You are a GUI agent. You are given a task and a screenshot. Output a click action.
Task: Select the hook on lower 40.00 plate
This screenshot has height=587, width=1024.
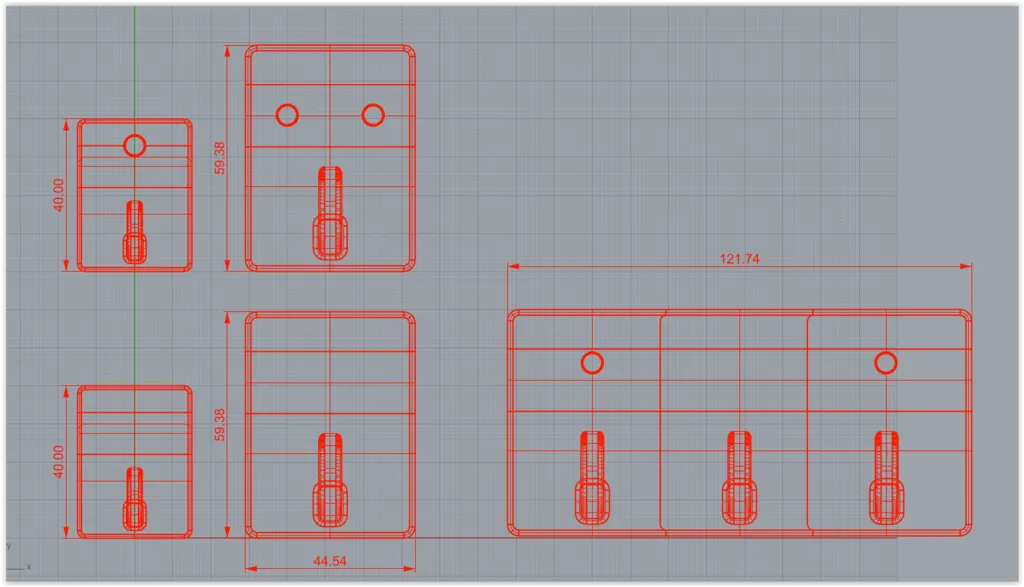(135, 498)
